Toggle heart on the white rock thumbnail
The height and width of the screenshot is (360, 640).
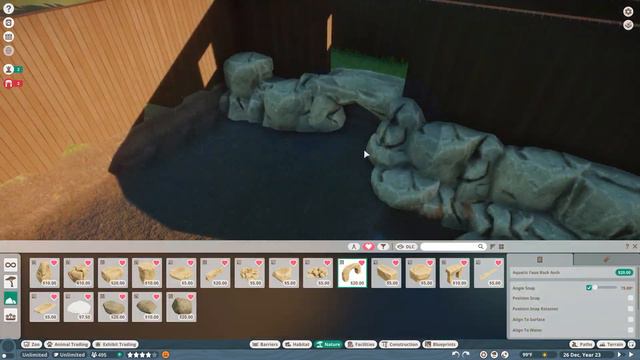88,297
